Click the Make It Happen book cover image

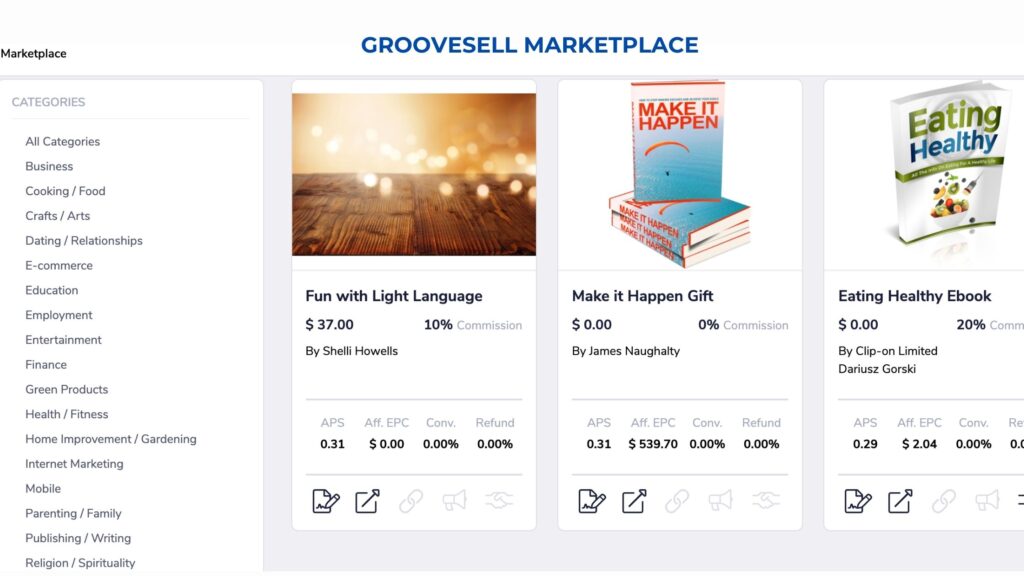[679, 173]
